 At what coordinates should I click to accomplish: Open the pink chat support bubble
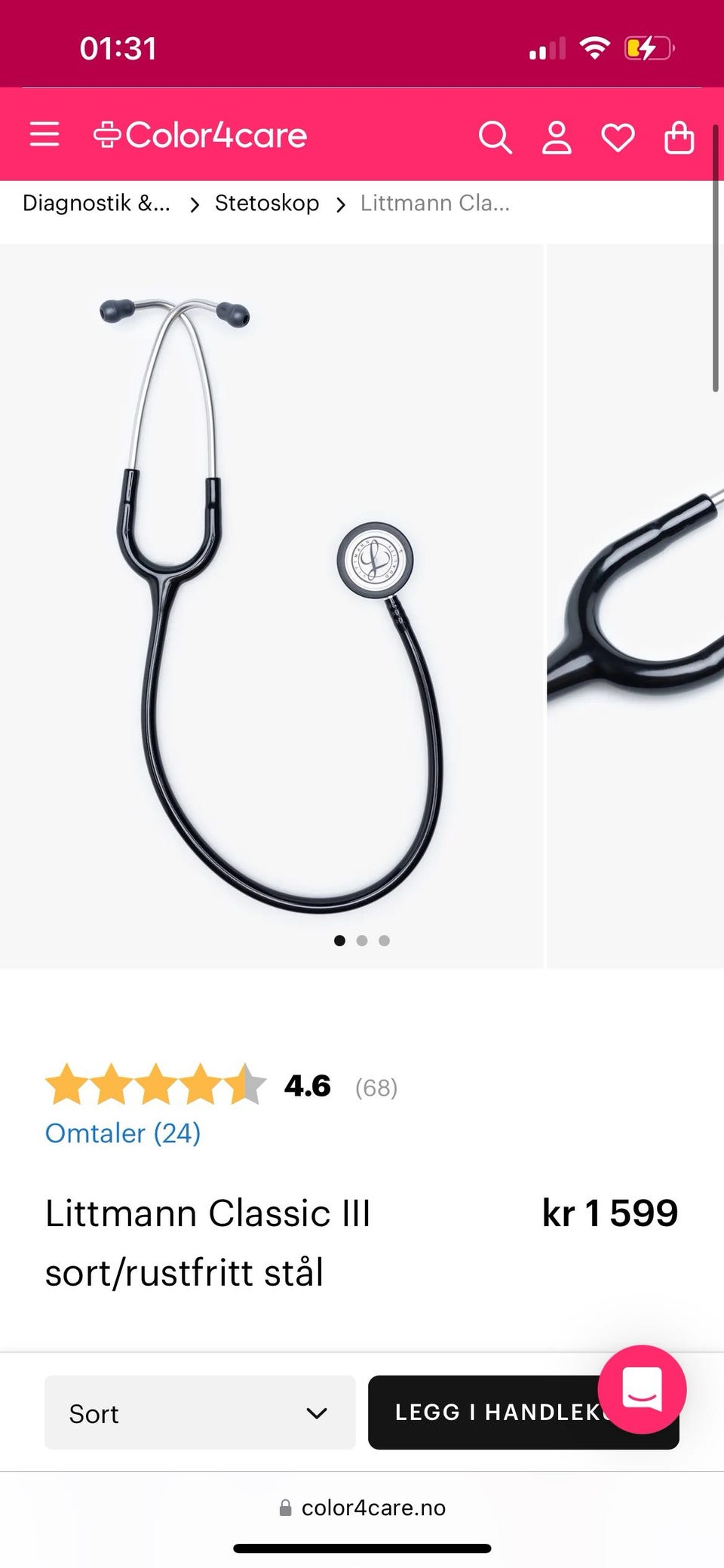pyautogui.click(x=642, y=1389)
